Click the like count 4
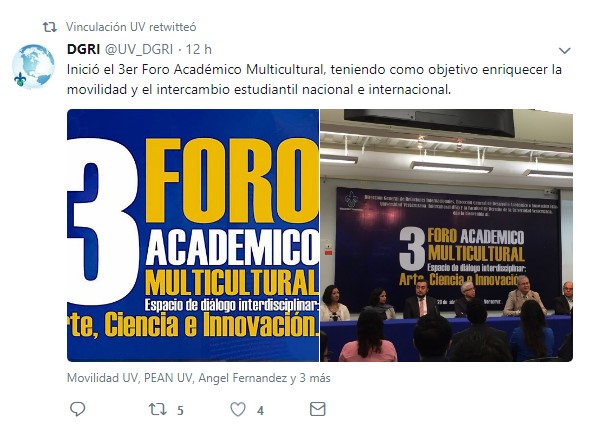 (260, 410)
